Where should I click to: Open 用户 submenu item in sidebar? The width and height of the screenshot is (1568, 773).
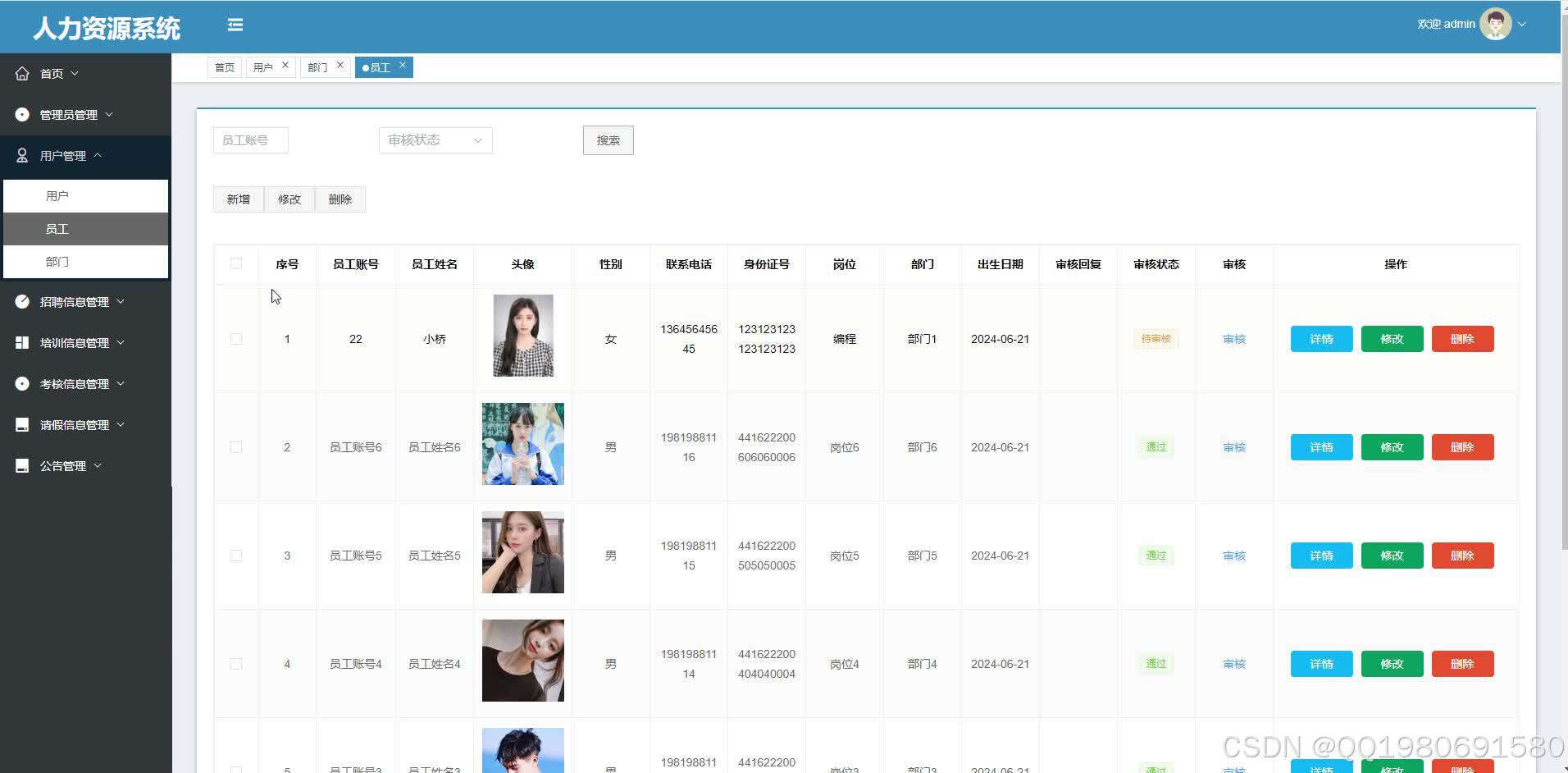click(x=86, y=196)
